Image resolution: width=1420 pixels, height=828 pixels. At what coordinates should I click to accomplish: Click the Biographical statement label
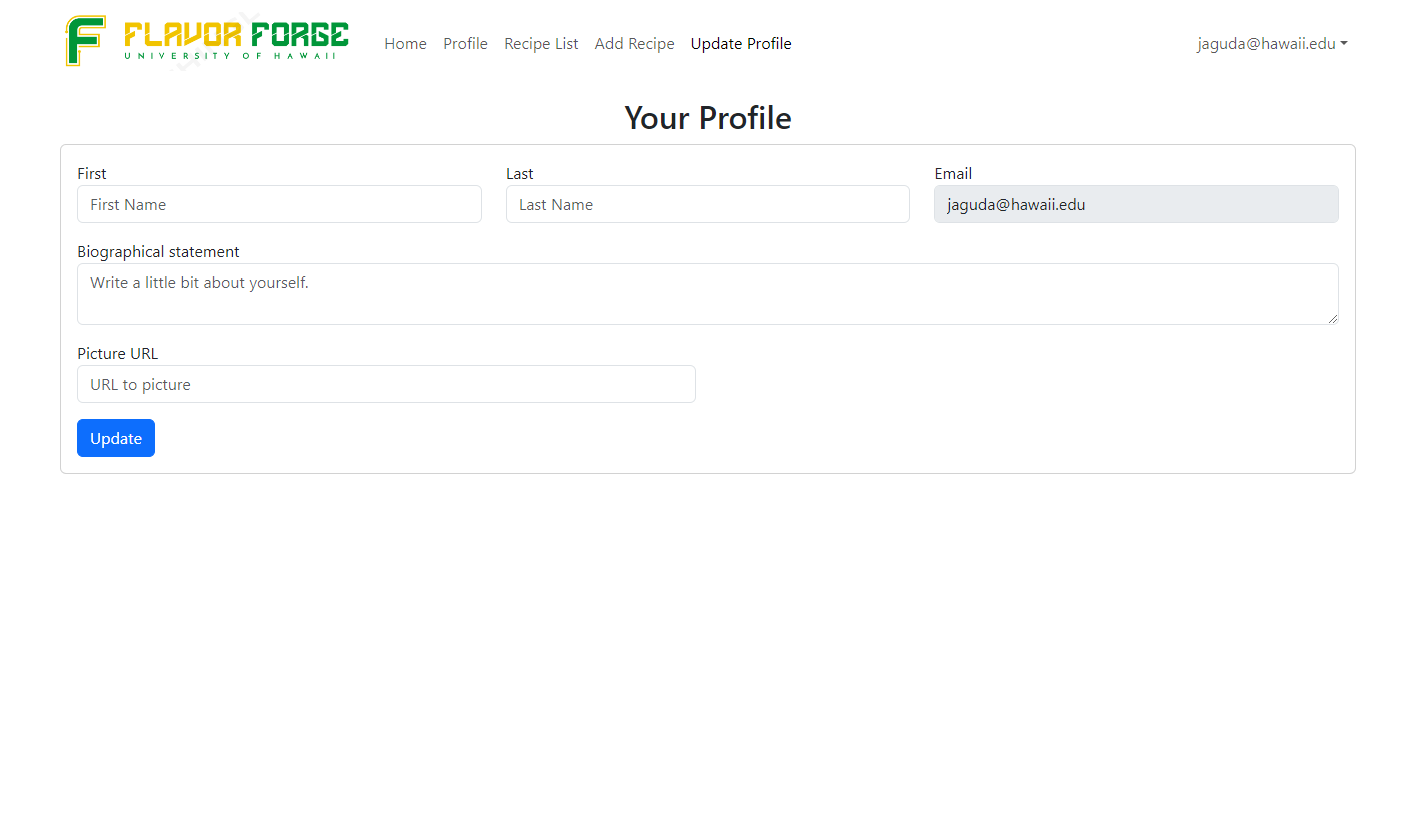point(158,252)
